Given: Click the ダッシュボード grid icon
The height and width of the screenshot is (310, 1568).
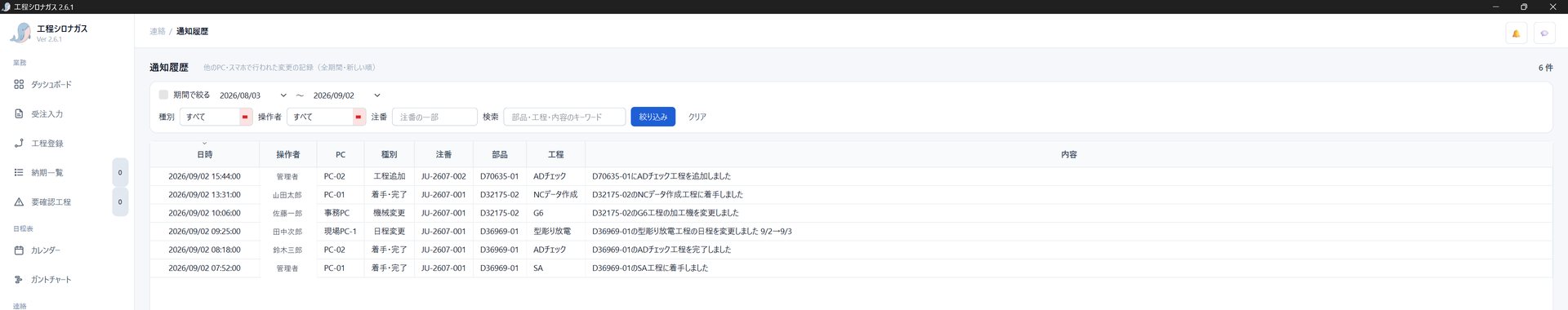Looking at the screenshot, I should (19, 84).
